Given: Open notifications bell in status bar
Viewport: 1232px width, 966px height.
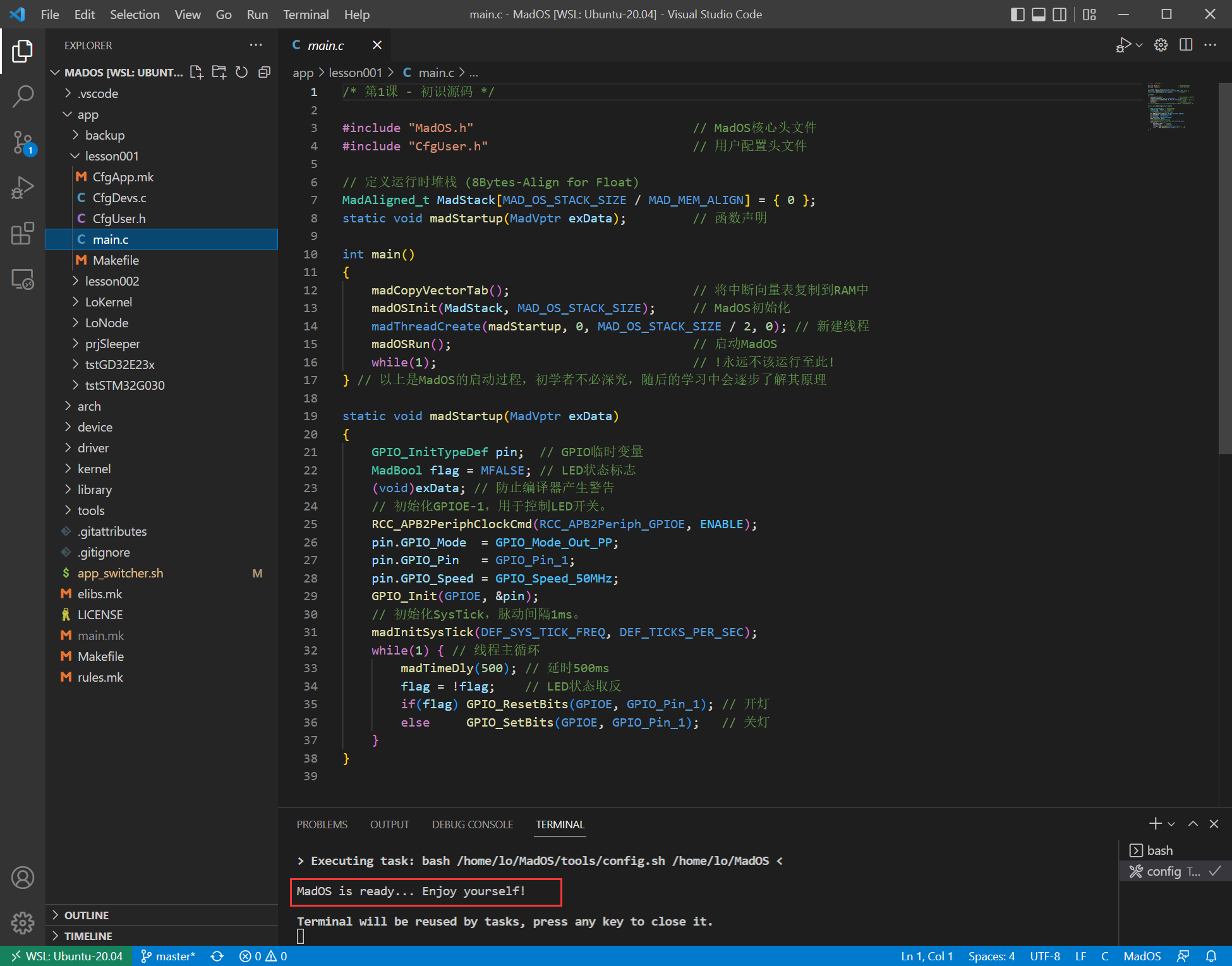Looking at the screenshot, I should click(x=1211, y=956).
